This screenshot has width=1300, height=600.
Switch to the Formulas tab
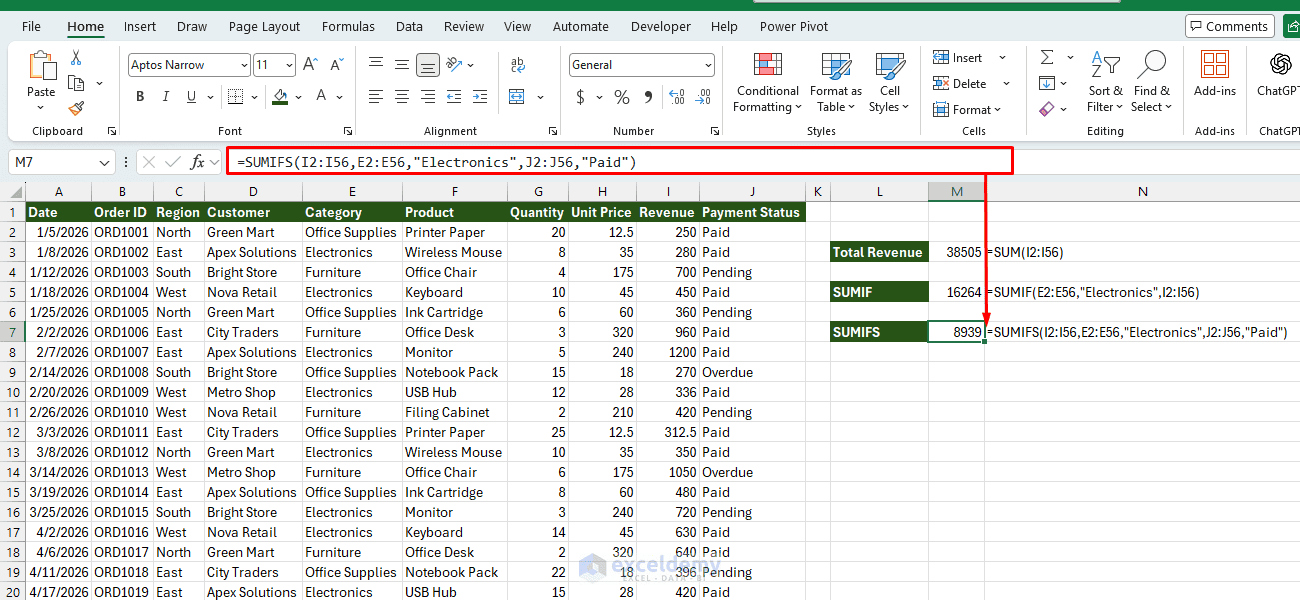(x=348, y=27)
